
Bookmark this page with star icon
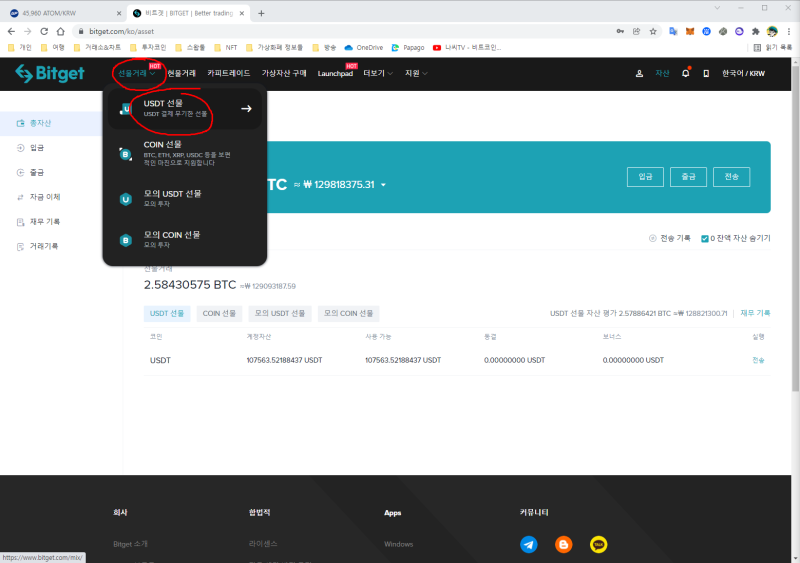pos(653,32)
